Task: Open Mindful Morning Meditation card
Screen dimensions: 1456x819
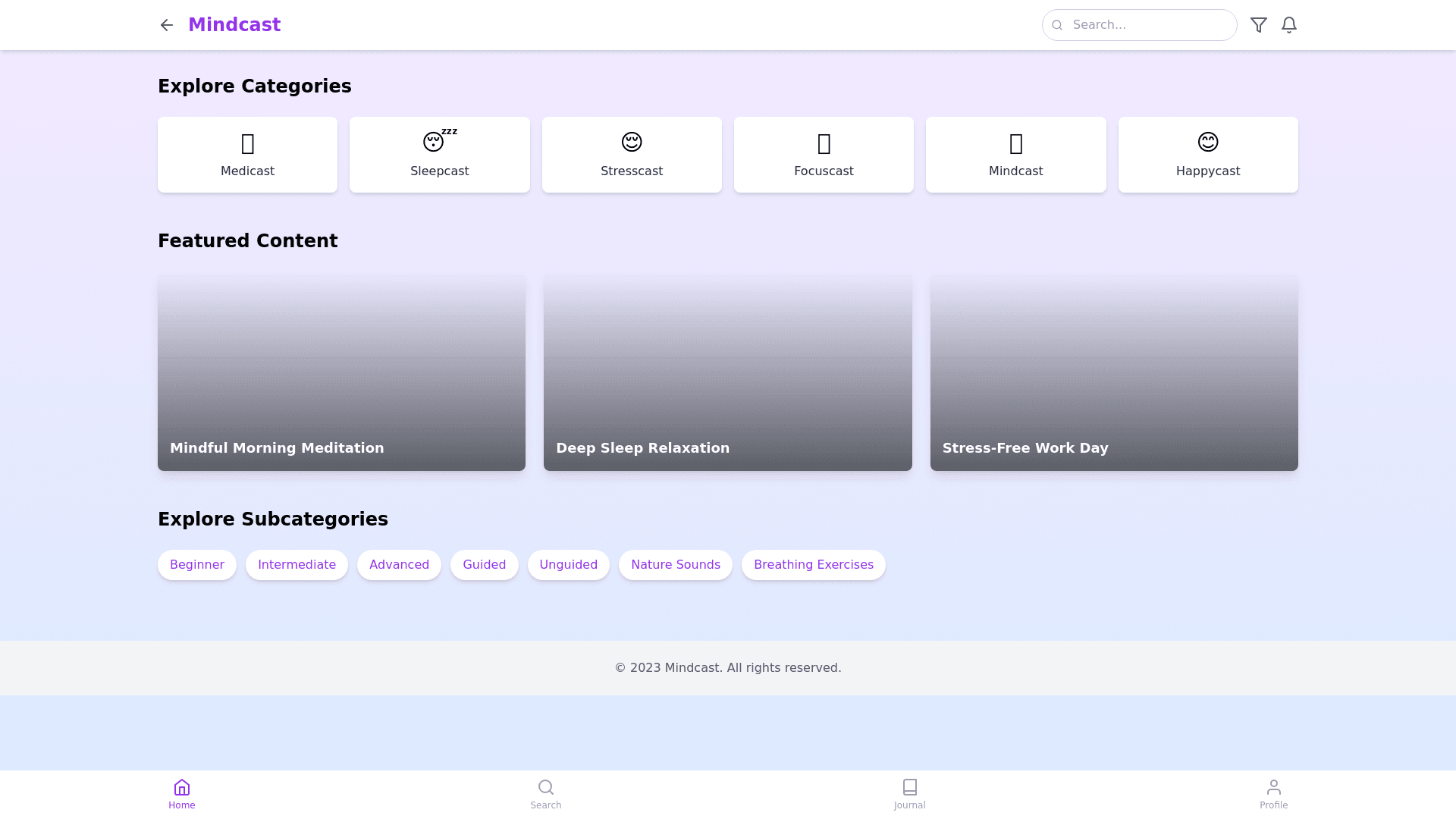Action: [341, 373]
